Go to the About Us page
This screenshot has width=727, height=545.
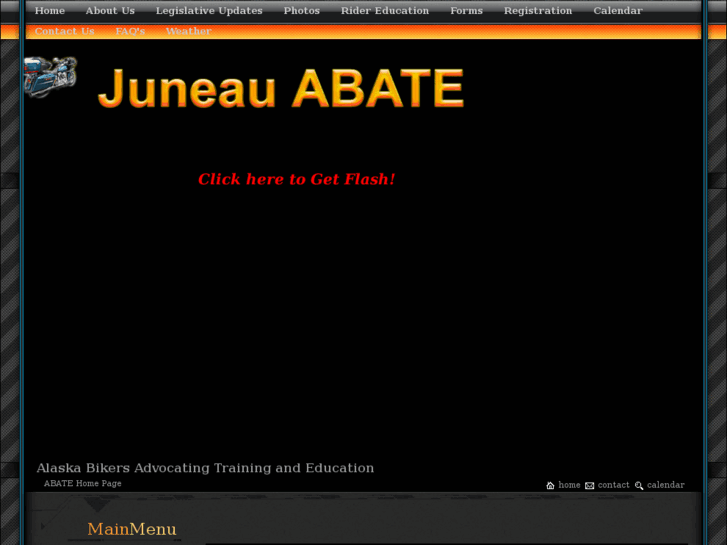(x=110, y=11)
